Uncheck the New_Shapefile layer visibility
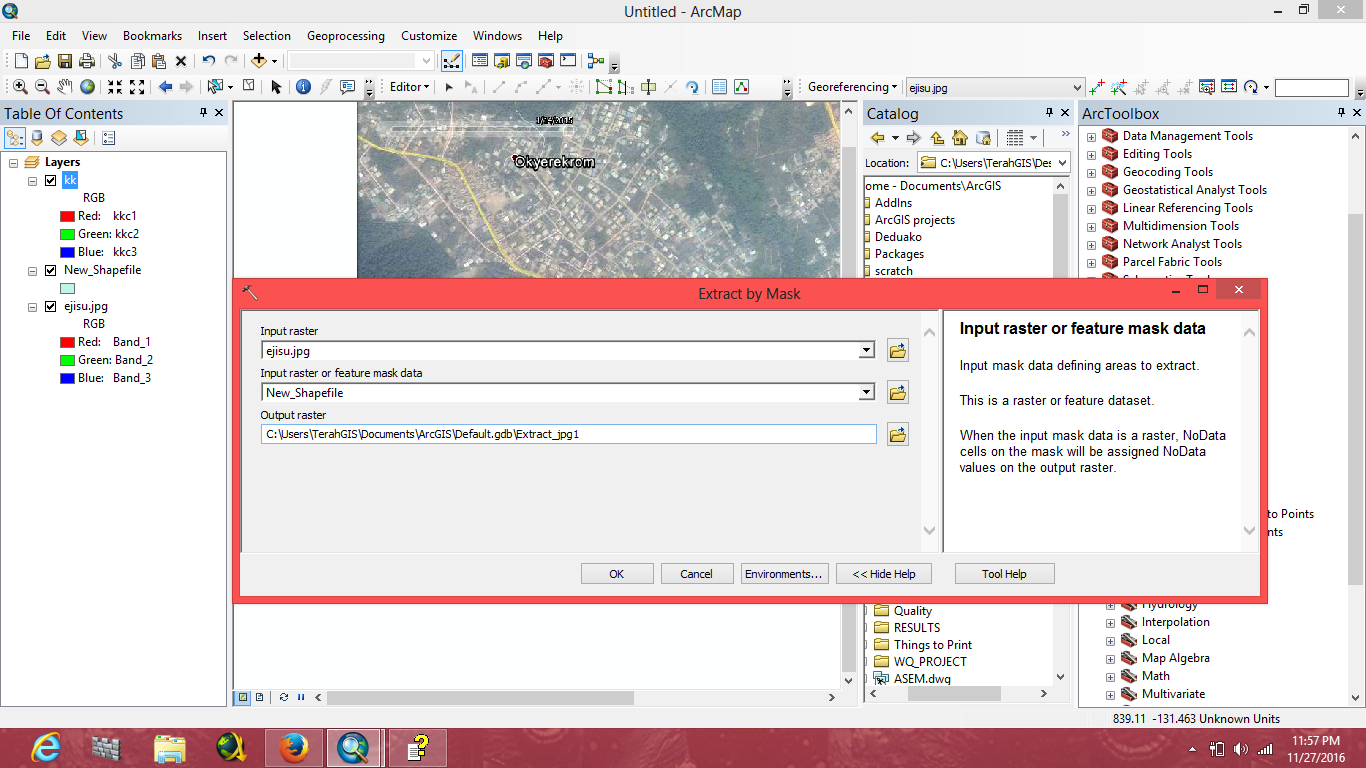1366x768 pixels. point(51,271)
